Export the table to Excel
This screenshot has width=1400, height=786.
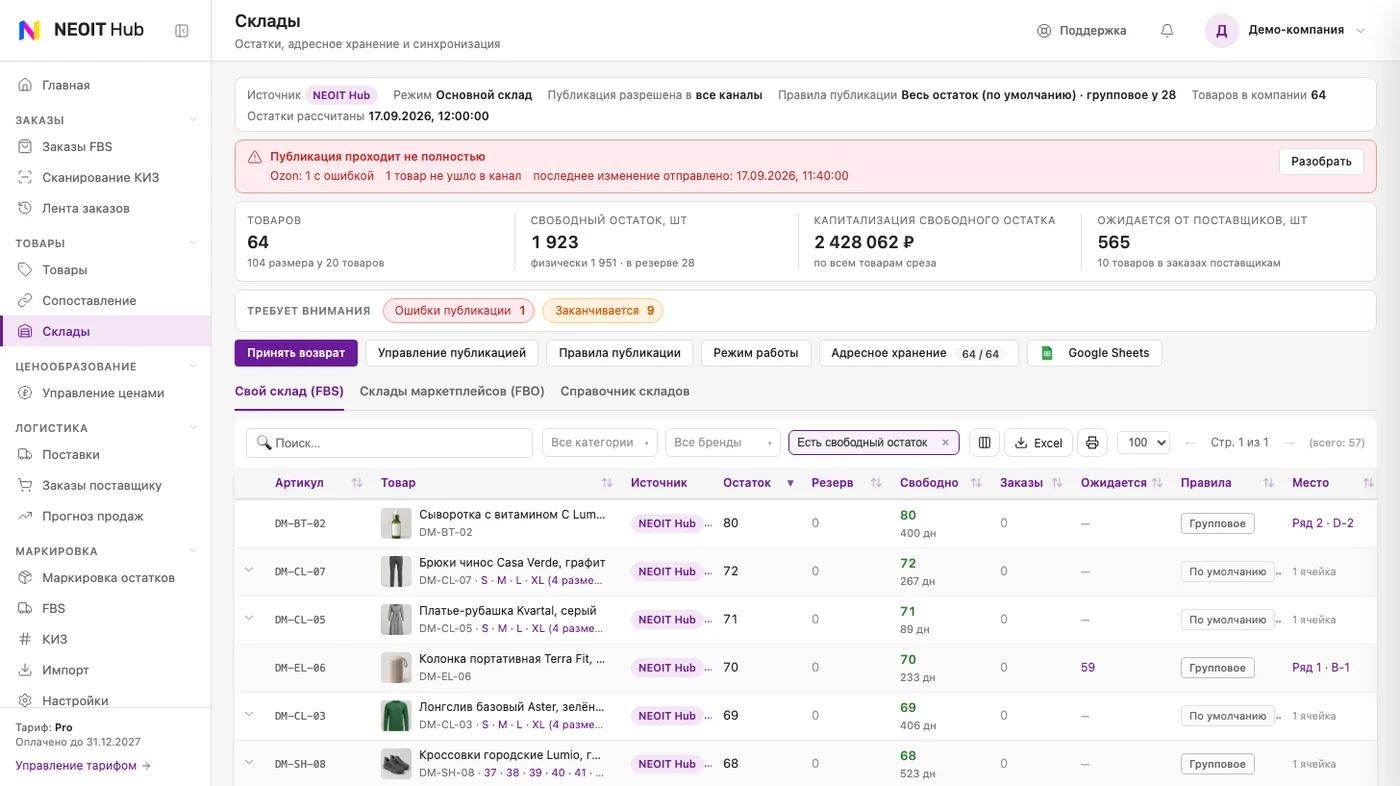click(1038, 442)
